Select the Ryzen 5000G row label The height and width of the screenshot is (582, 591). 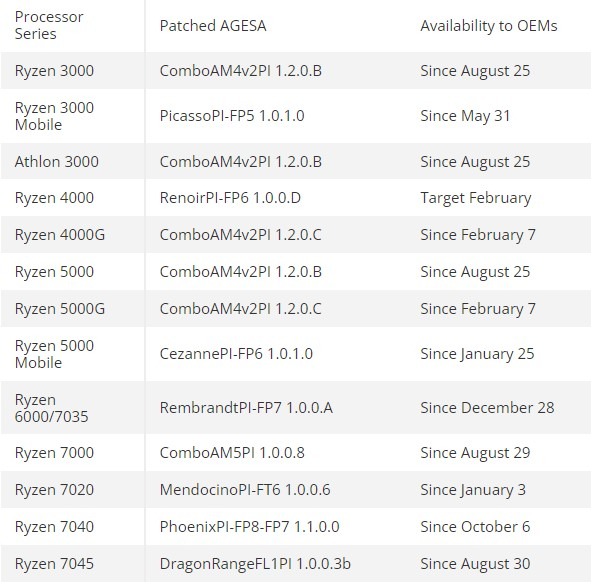(x=60, y=309)
